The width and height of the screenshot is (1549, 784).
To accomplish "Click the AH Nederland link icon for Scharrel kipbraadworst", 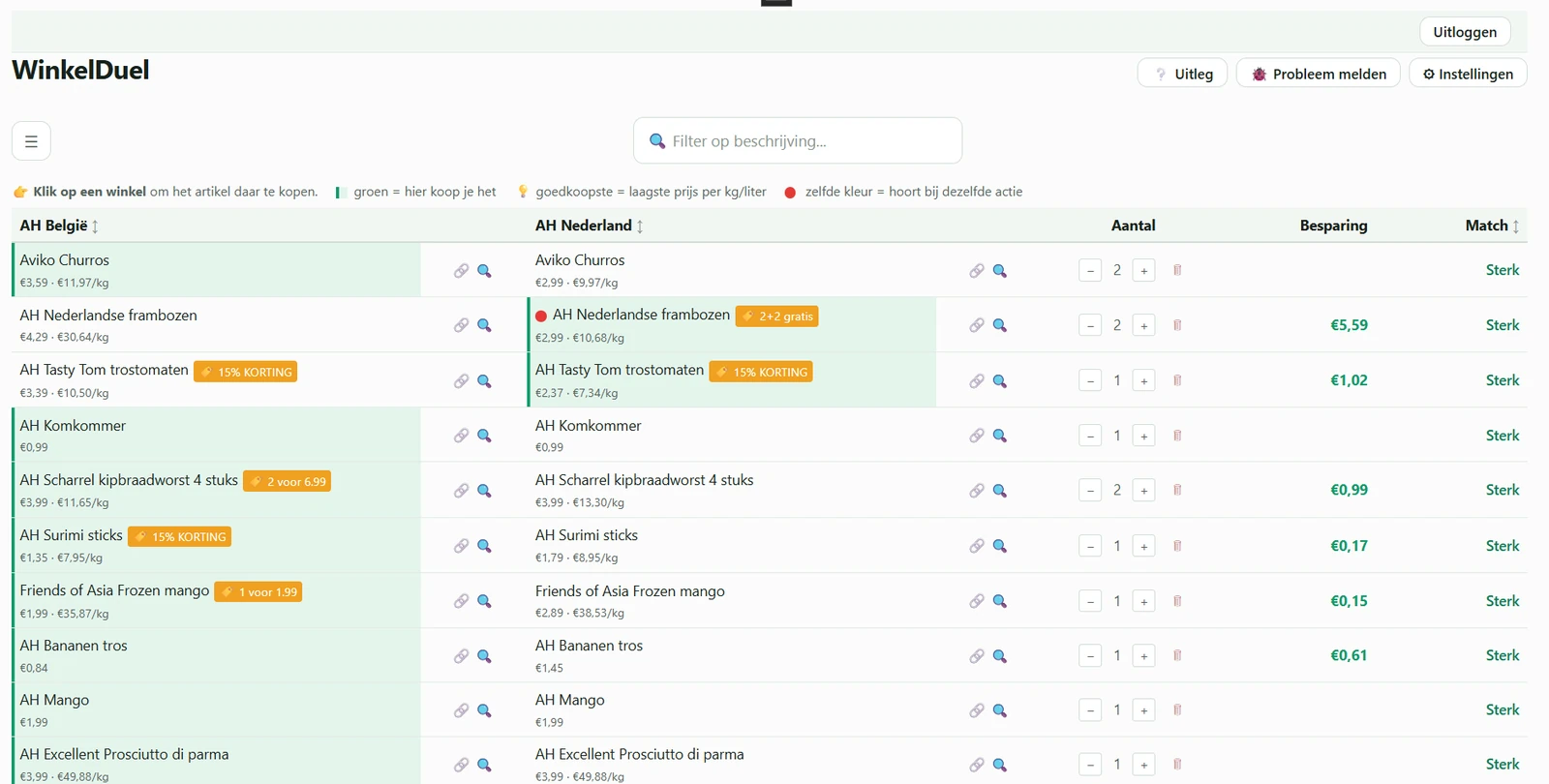I will pos(977,491).
